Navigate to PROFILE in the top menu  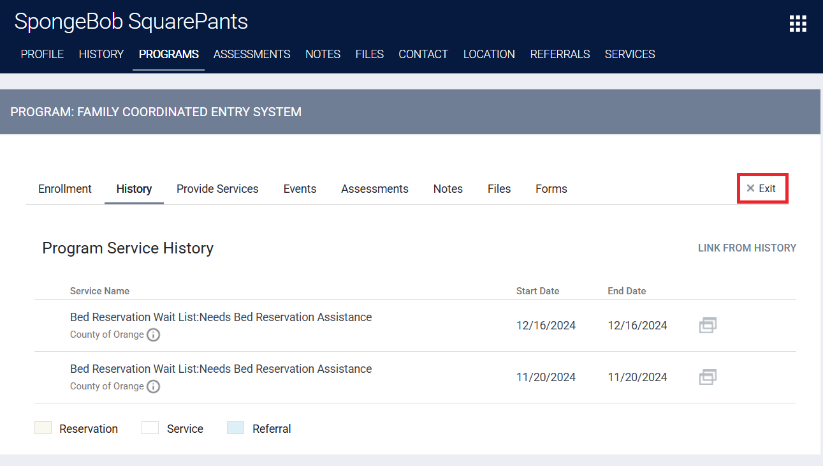pos(42,54)
